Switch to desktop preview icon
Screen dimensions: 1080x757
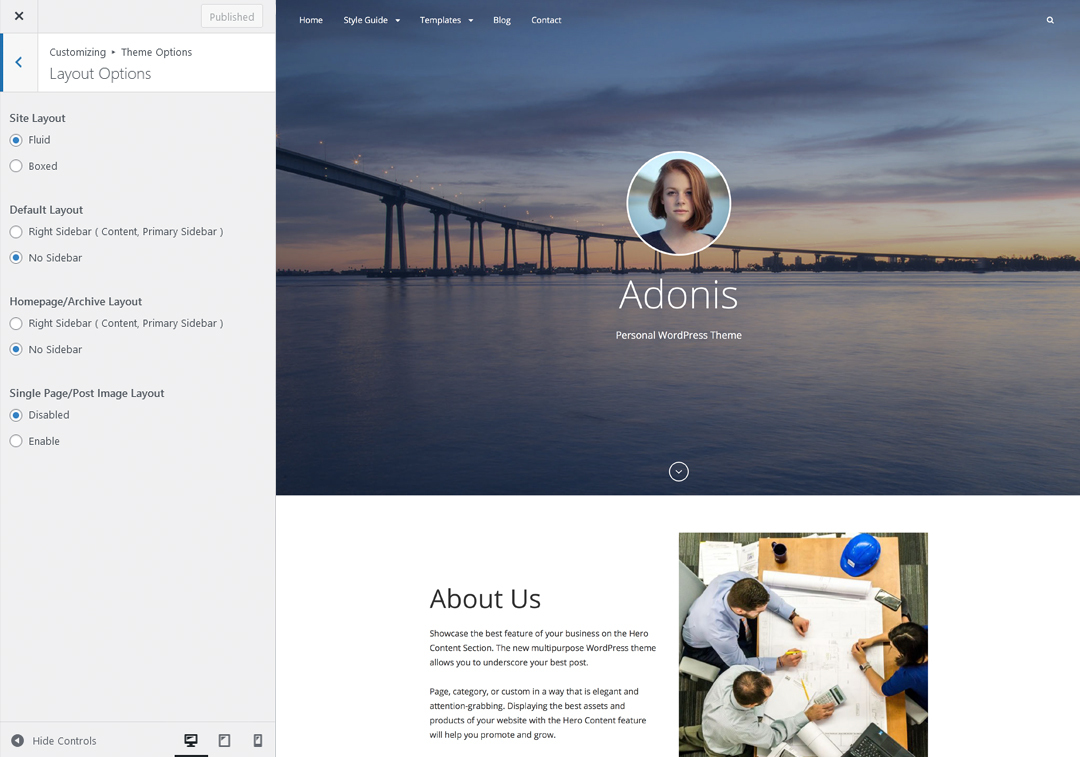(x=191, y=741)
